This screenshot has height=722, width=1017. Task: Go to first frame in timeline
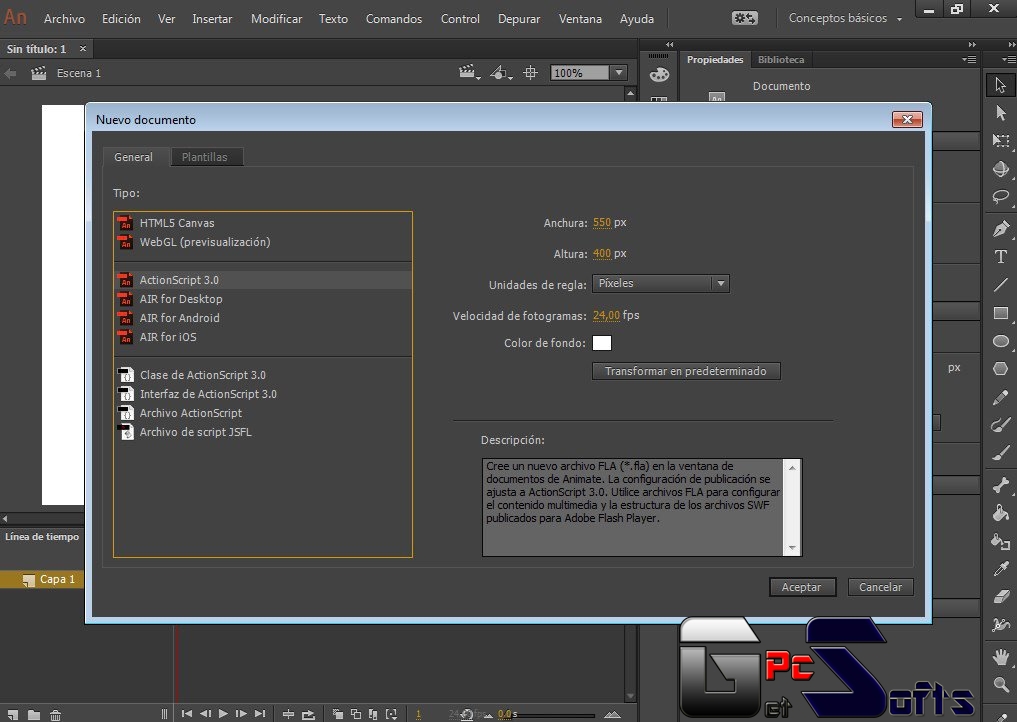click(187, 714)
